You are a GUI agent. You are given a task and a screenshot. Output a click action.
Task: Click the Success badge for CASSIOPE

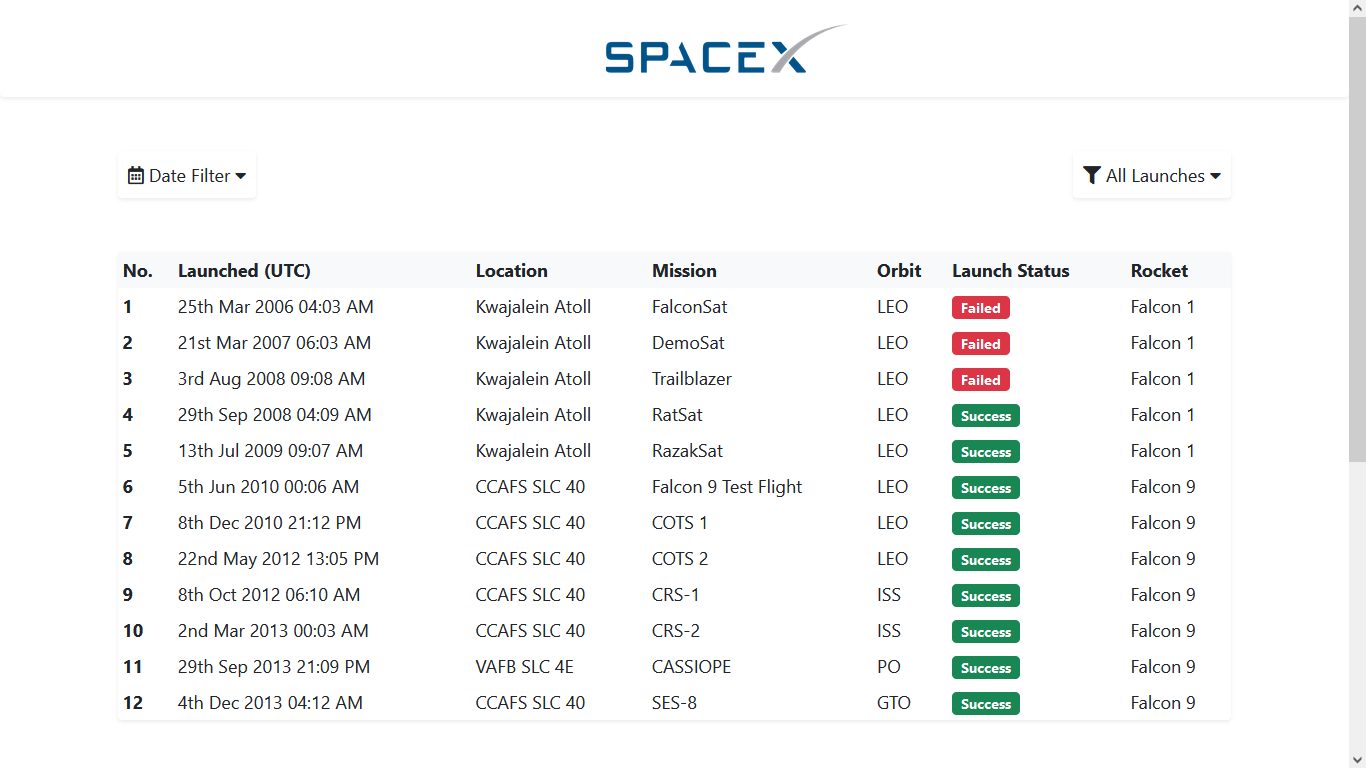[x=985, y=667]
